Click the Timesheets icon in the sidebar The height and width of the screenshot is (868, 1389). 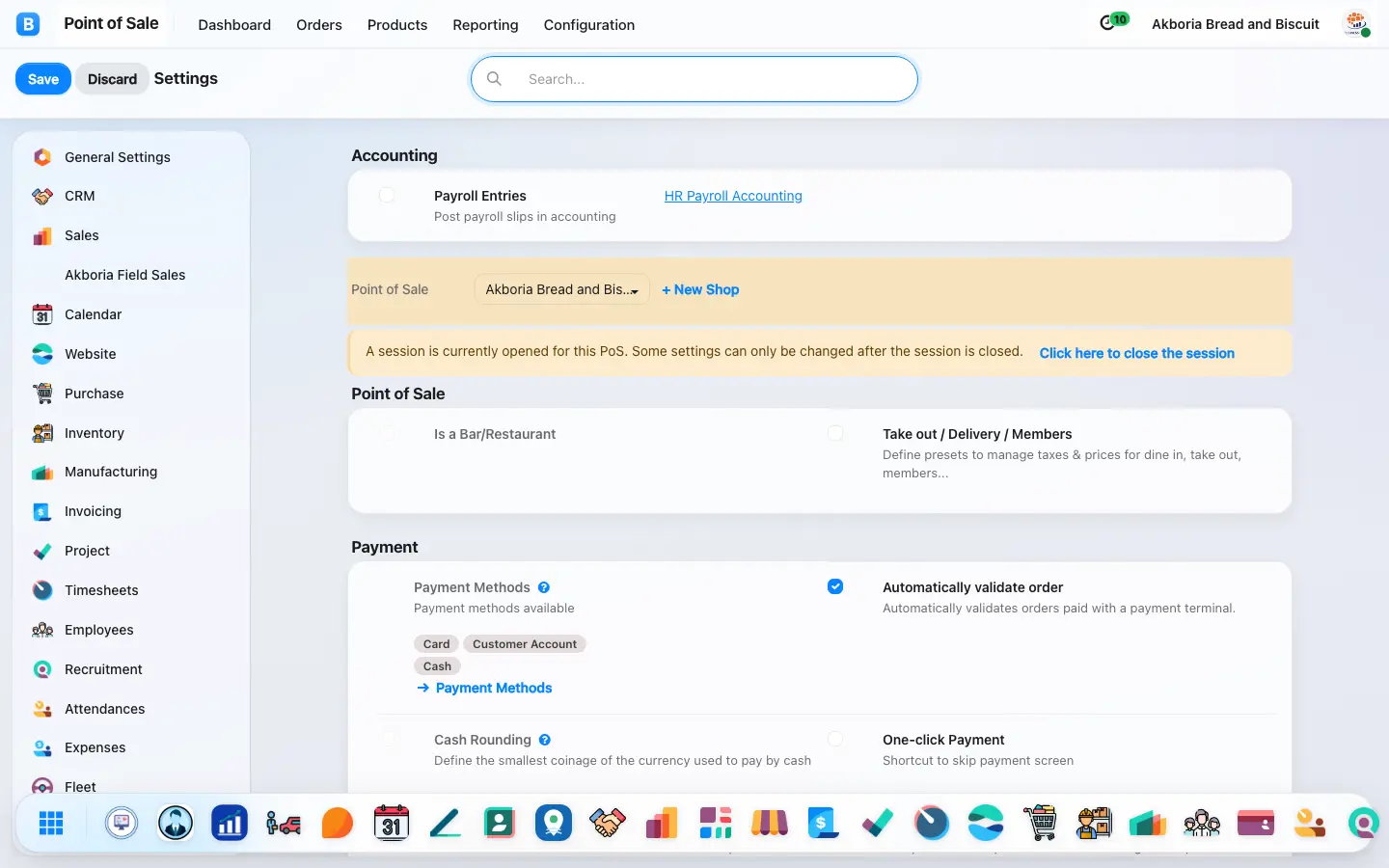point(42,590)
